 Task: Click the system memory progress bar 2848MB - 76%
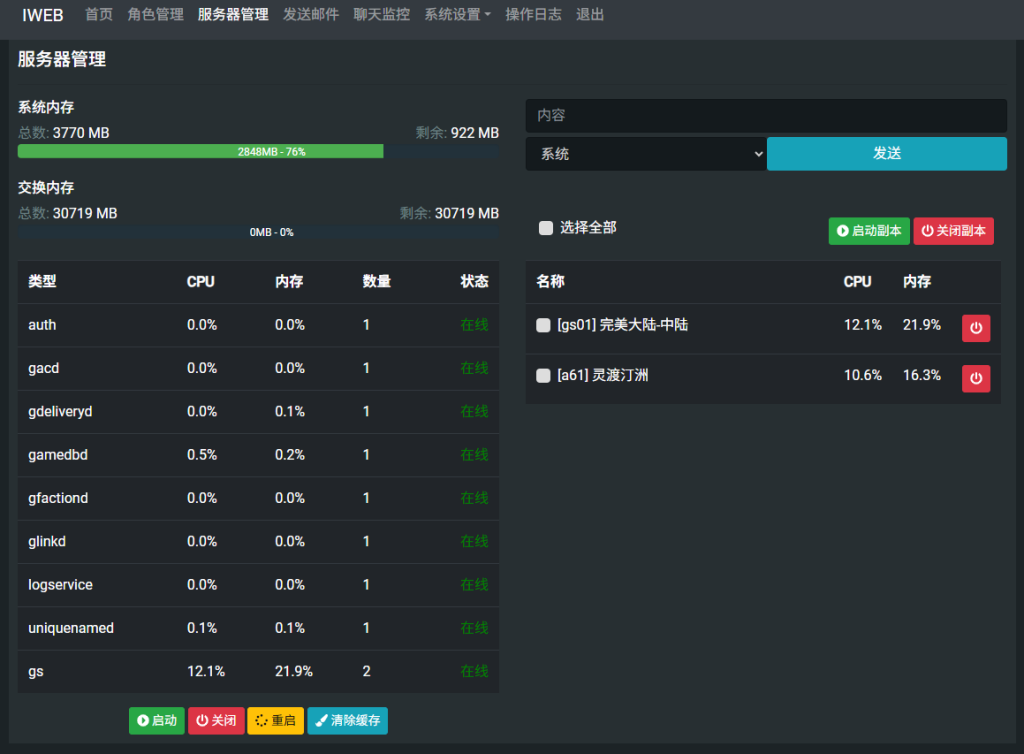[258, 151]
